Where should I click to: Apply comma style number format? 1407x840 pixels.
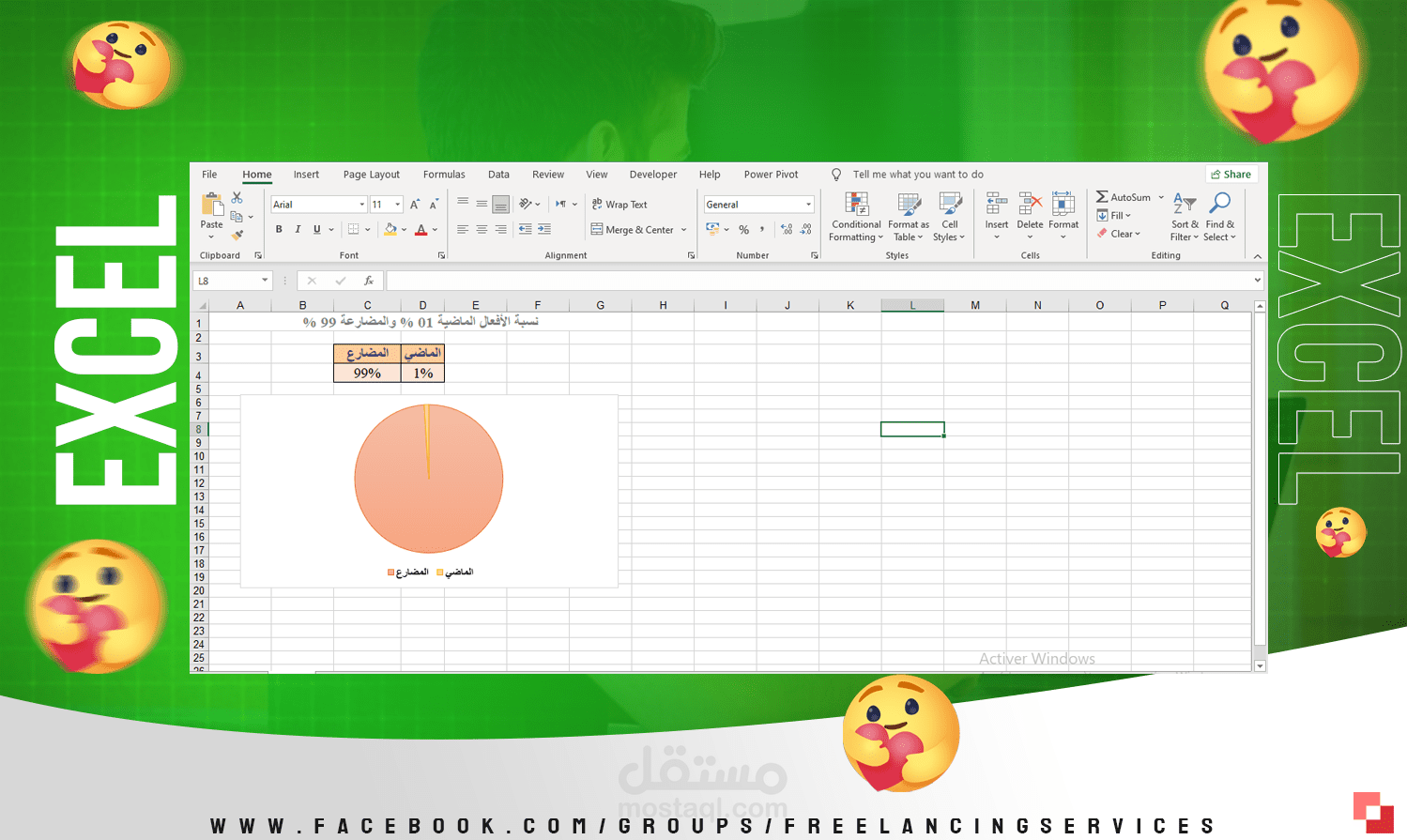[762, 229]
